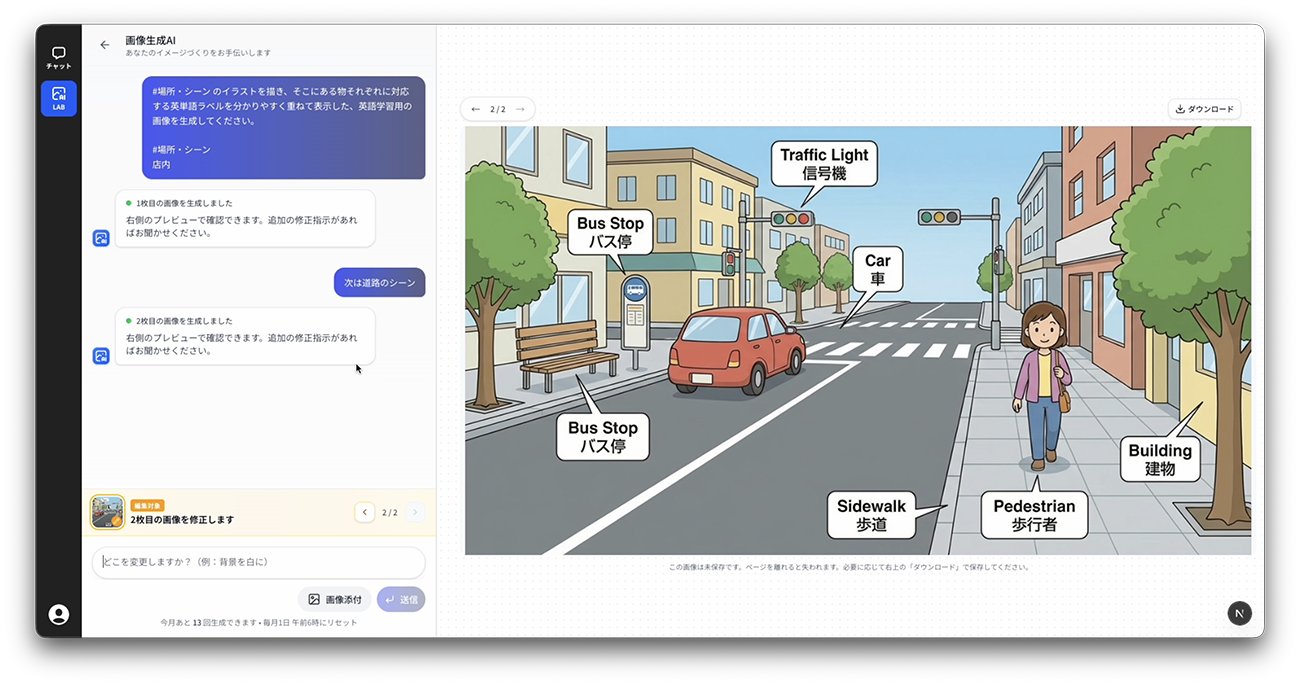Focus the どこを変更しますか text input field
This screenshot has width=1300, height=685.
(x=258, y=562)
